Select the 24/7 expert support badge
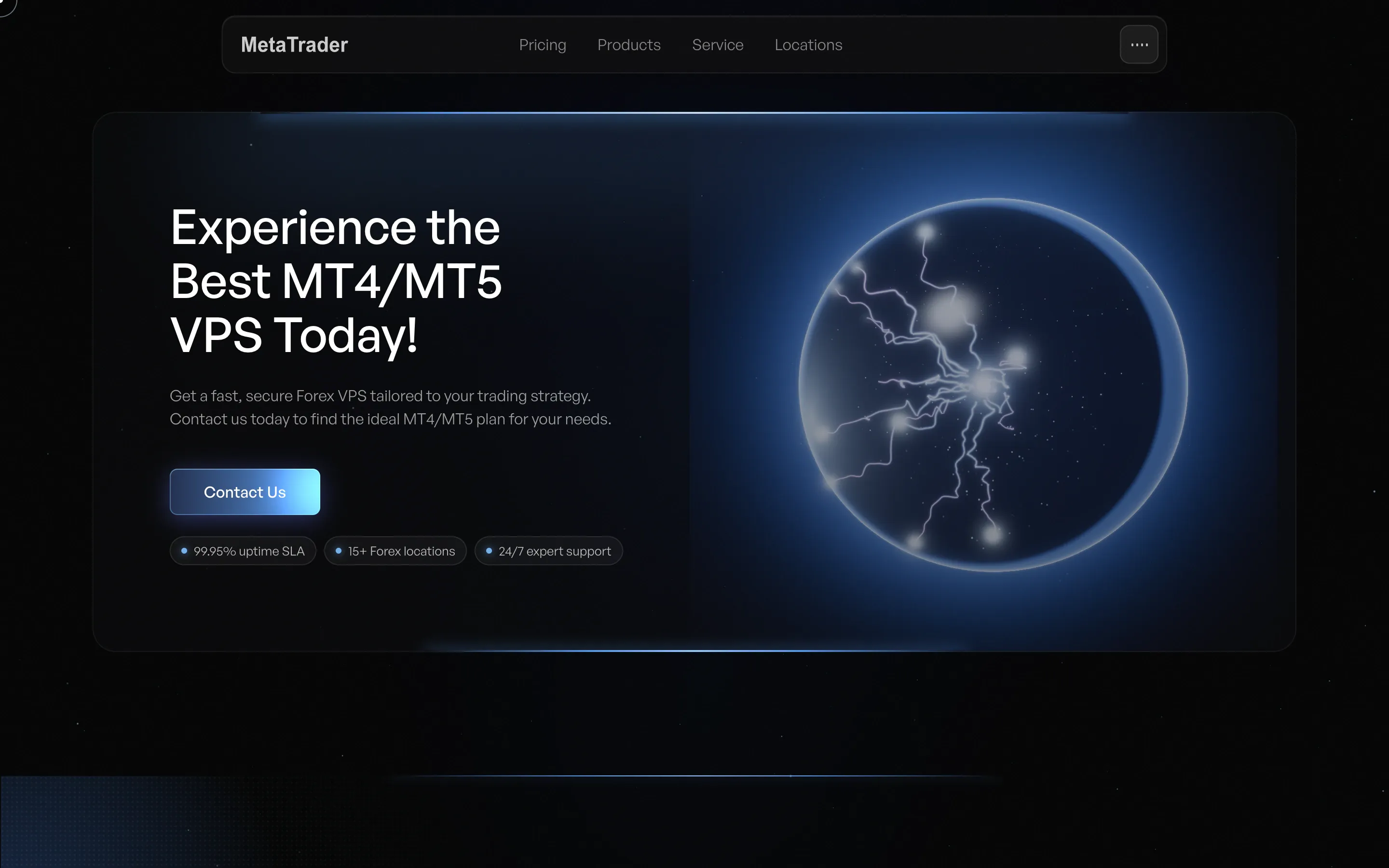Image resolution: width=1389 pixels, height=868 pixels. click(549, 551)
